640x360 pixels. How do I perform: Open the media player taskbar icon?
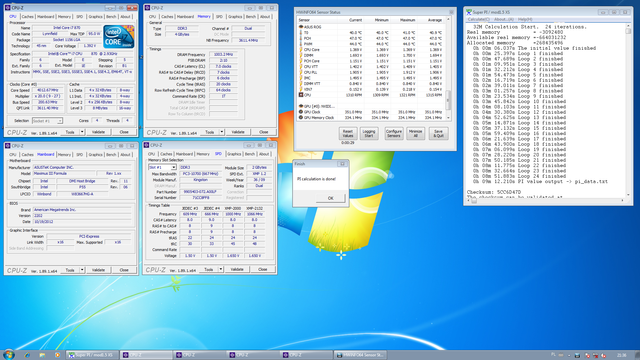click(57, 355)
